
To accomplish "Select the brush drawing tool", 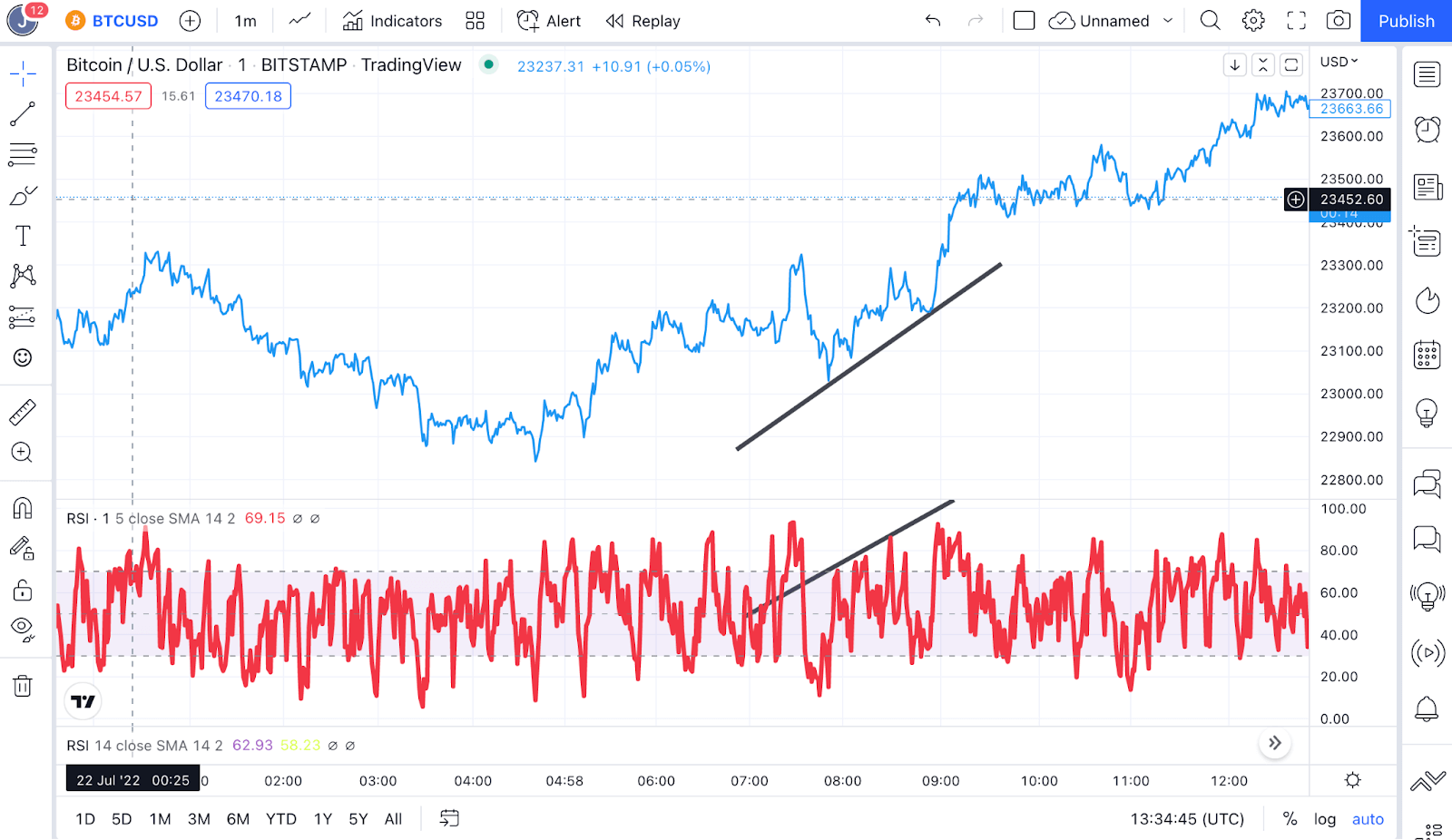I will pos(23,195).
